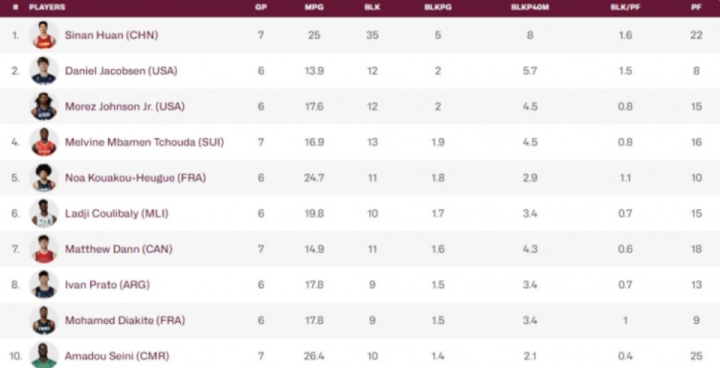Click Daniel Jacobsen's avatar picture
Screen dimensions: 720x368
click(44, 71)
